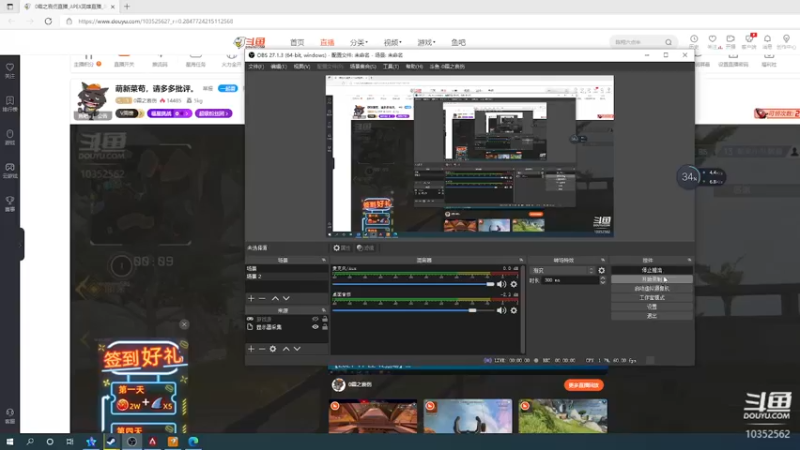800x450 pixels.
Task: Add a new source with the plus icon
Action: click(x=251, y=349)
